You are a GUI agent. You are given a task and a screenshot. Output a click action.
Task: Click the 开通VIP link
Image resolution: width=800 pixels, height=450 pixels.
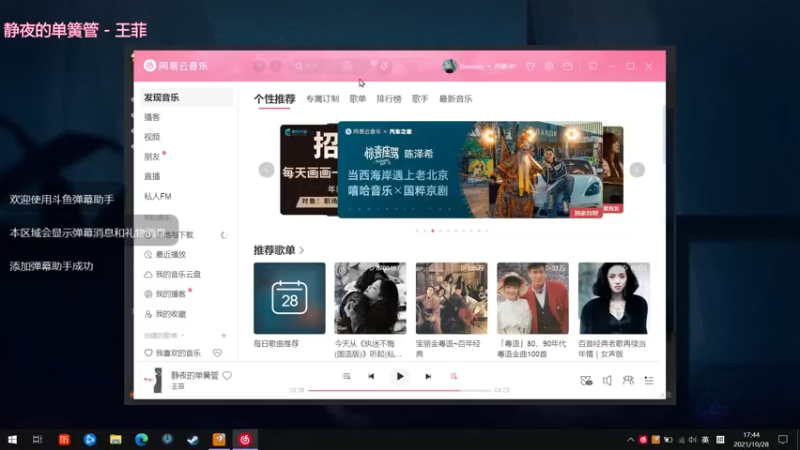coord(505,67)
